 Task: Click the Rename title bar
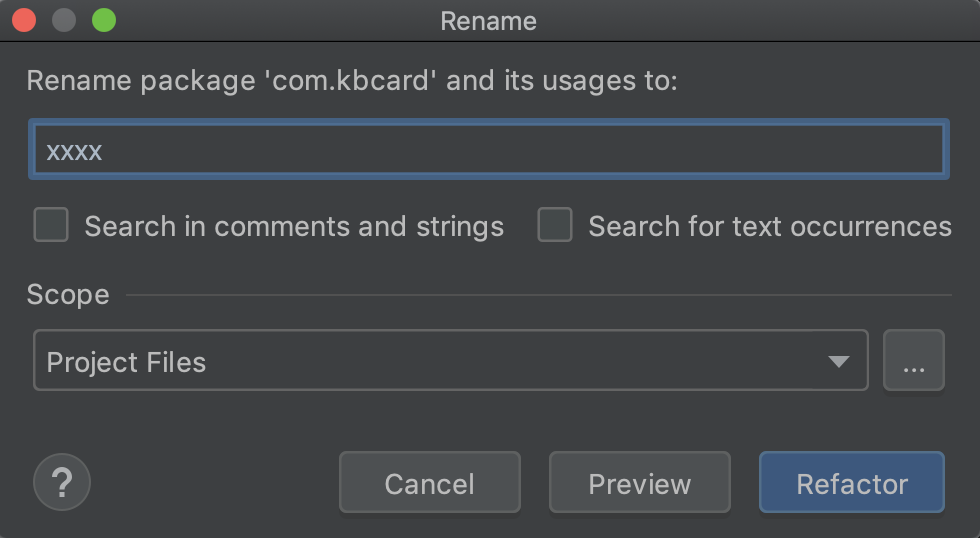tap(489, 21)
